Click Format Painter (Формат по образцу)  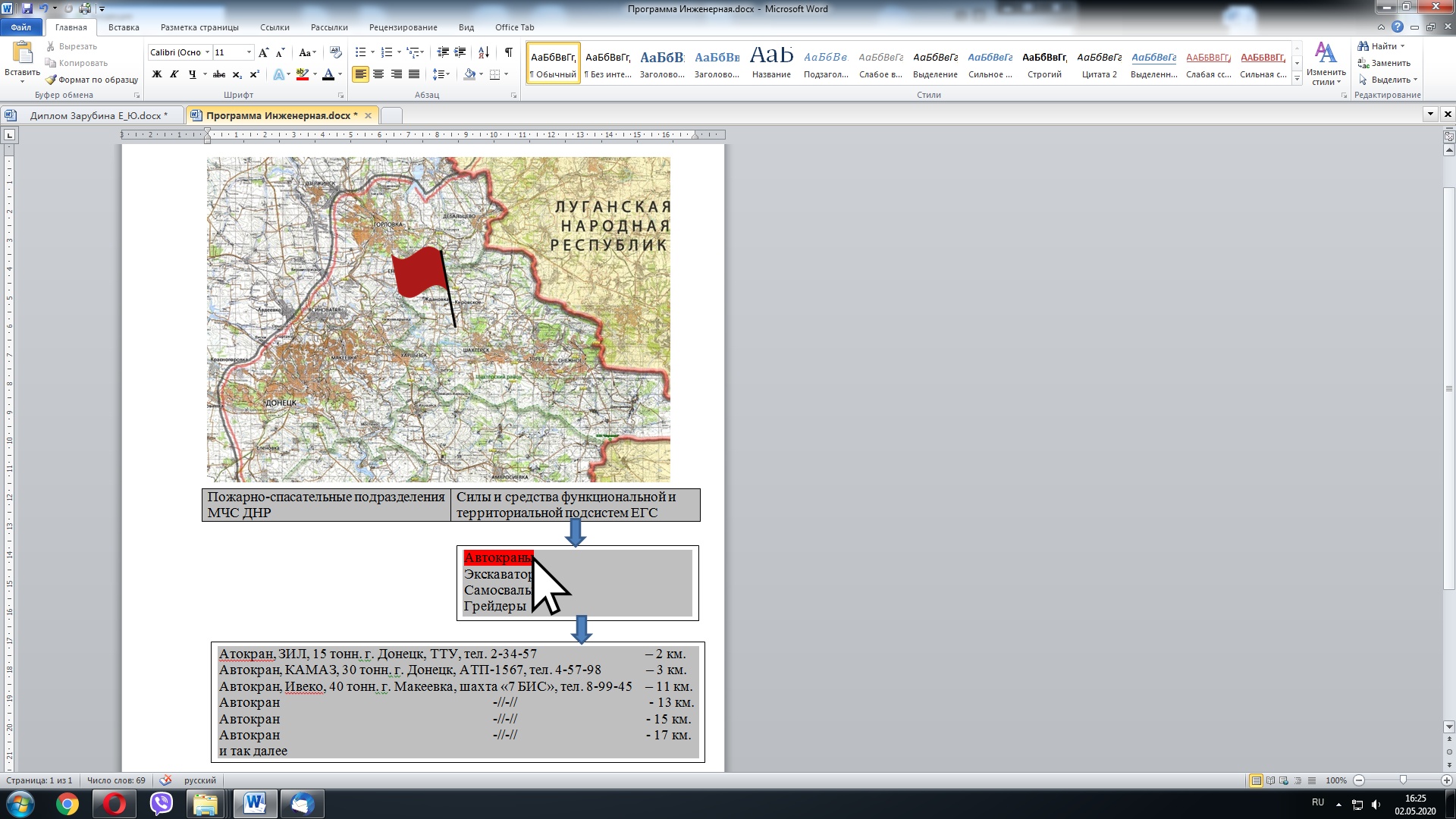(x=92, y=80)
